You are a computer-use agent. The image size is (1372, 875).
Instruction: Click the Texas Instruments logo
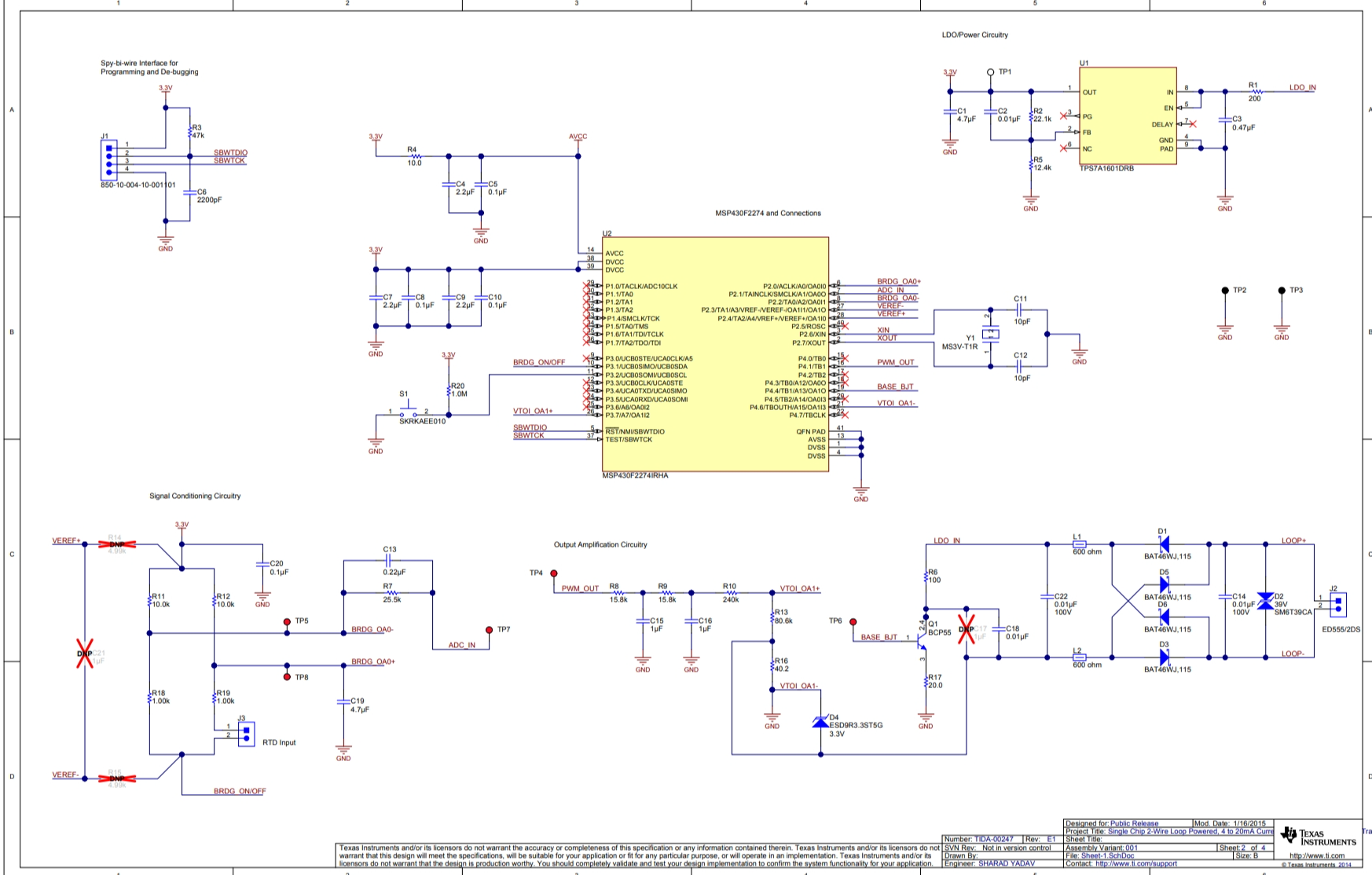(x=1318, y=837)
